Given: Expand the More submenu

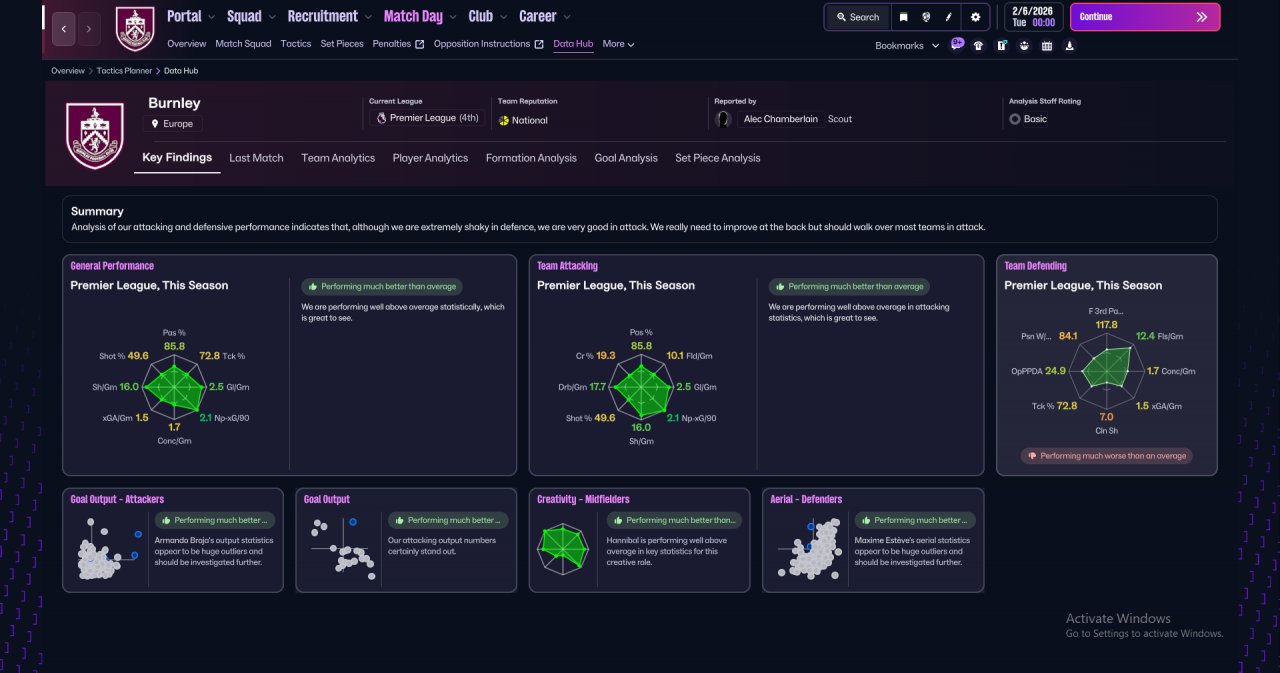Looking at the screenshot, I should [618, 44].
